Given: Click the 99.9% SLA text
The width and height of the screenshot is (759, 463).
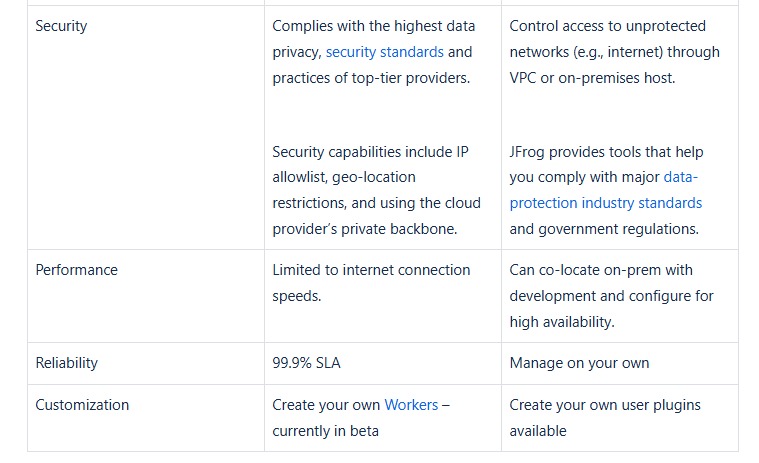Looking at the screenshot, I should 306,363.
